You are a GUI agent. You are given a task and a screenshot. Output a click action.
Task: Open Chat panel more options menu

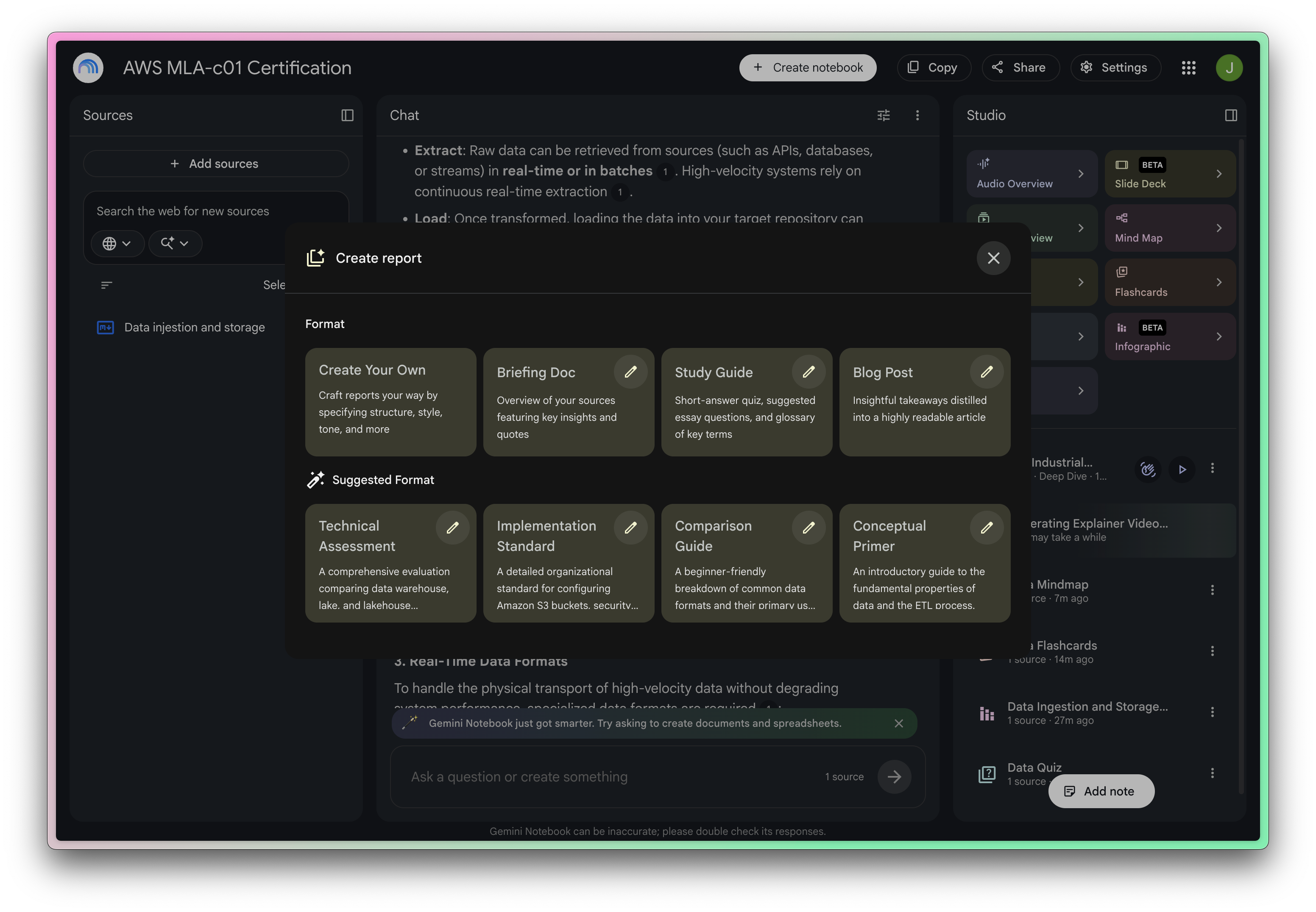pyautogui.click(x=917, y=115)
